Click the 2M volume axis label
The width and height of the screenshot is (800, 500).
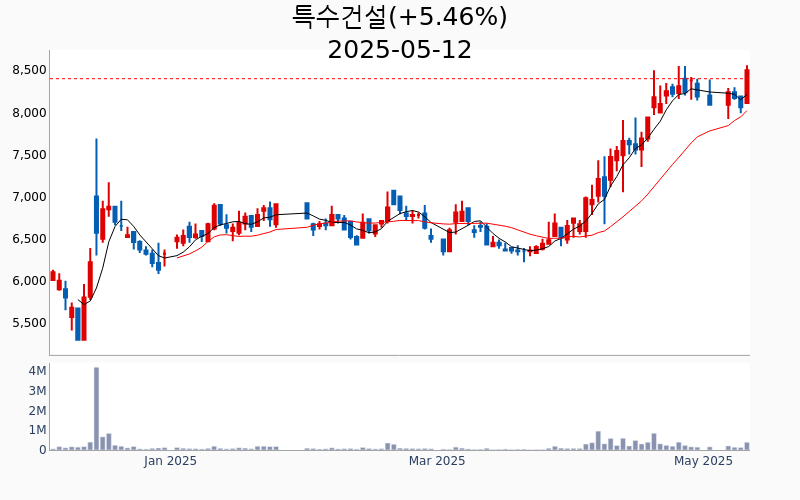37,411
